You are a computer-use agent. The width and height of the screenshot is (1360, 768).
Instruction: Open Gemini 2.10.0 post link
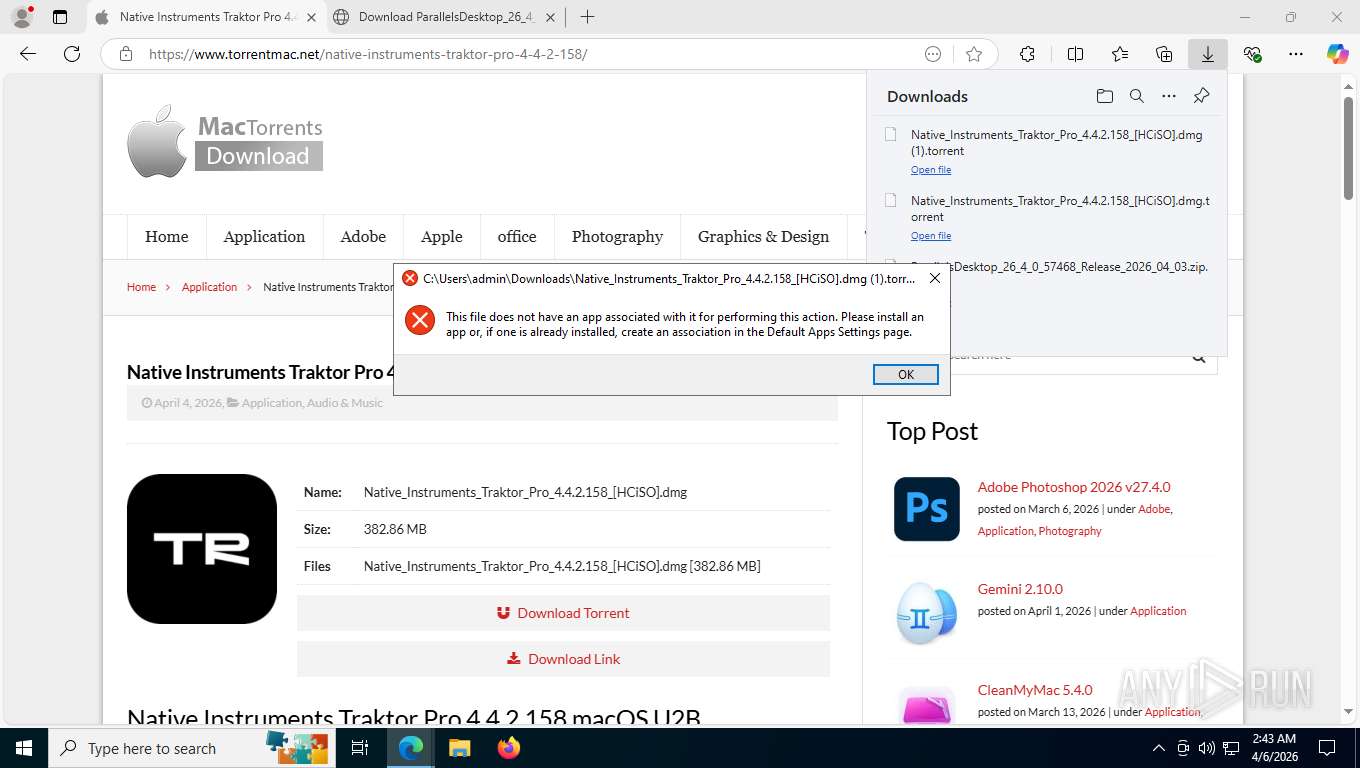[x=1020, y=589]
